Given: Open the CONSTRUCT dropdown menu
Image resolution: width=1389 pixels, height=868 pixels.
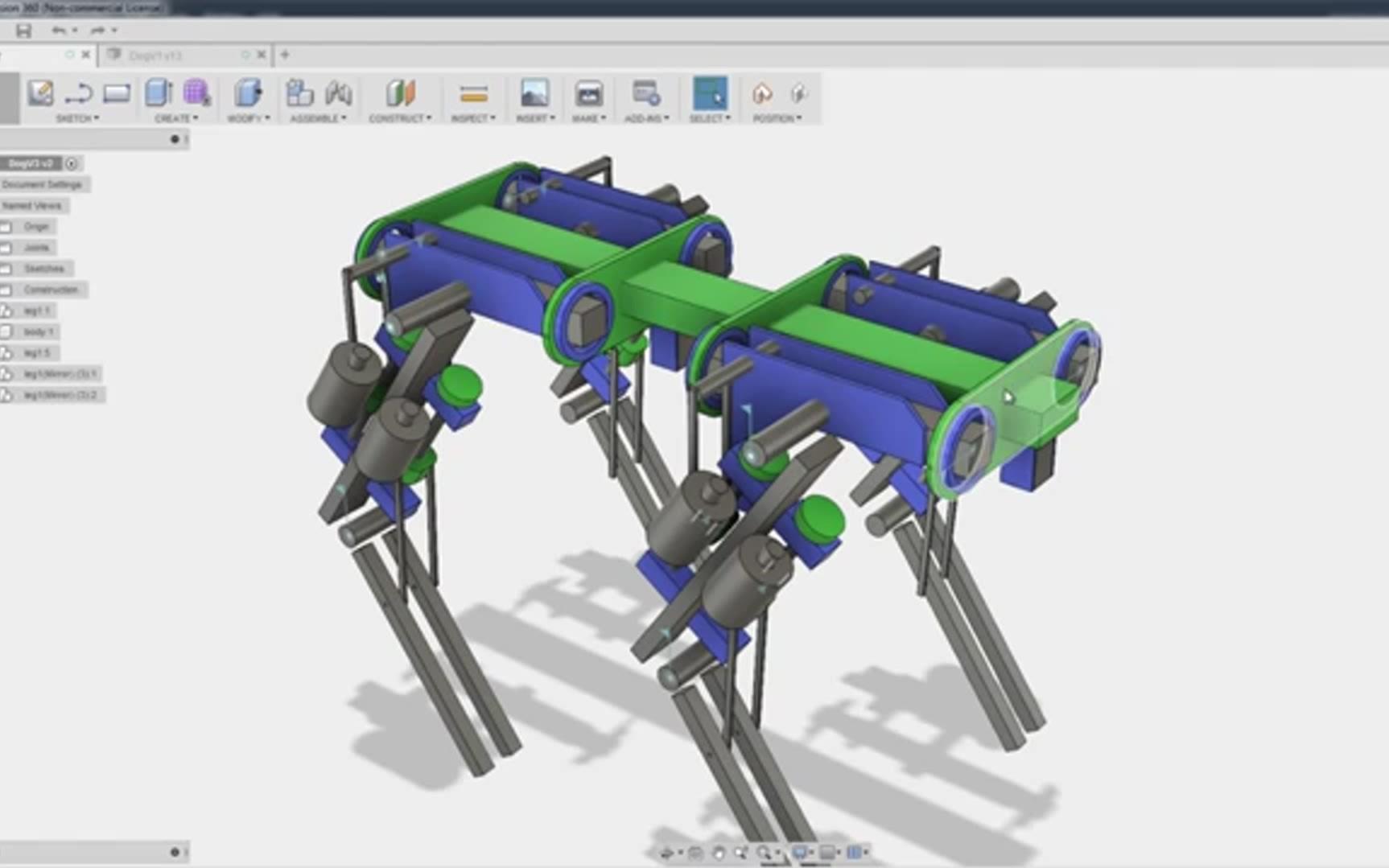Looking at the screenshot, I should tap(400, 118).
